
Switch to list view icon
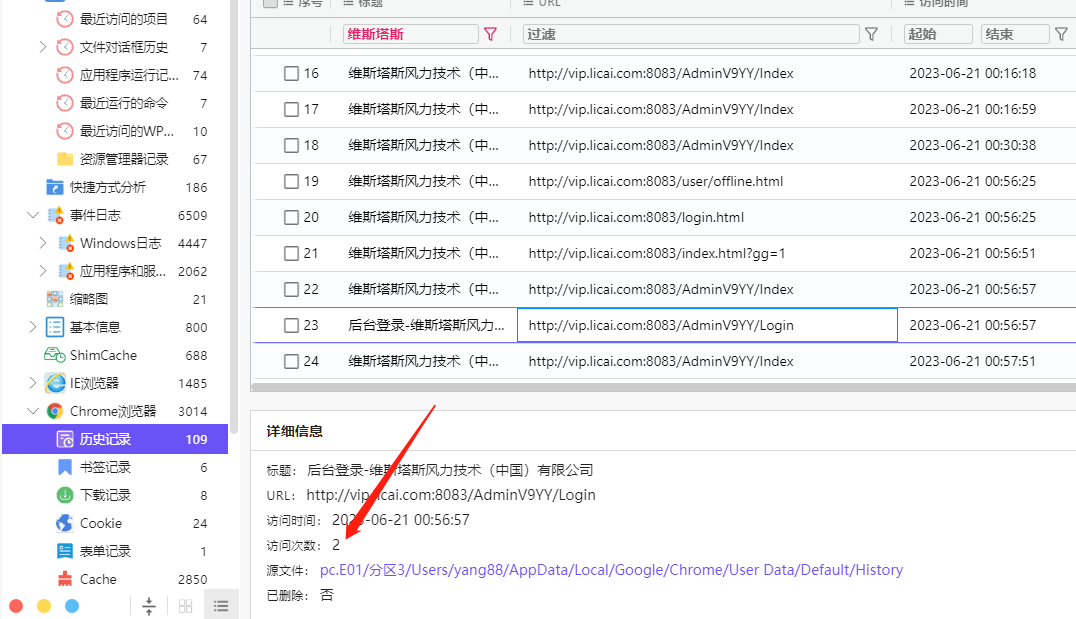[221, 606]
